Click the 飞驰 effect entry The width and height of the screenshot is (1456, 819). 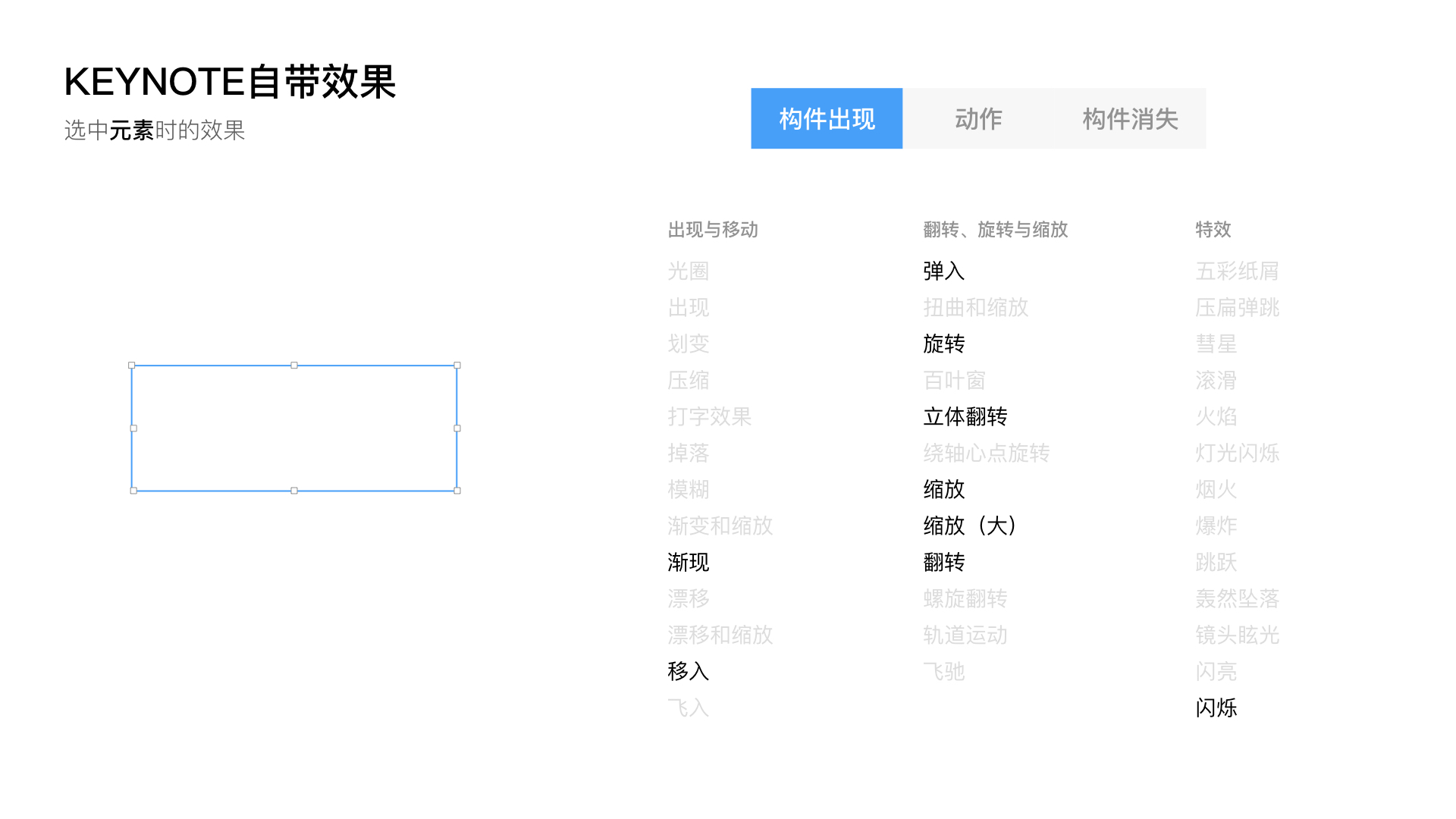point(943,671)
